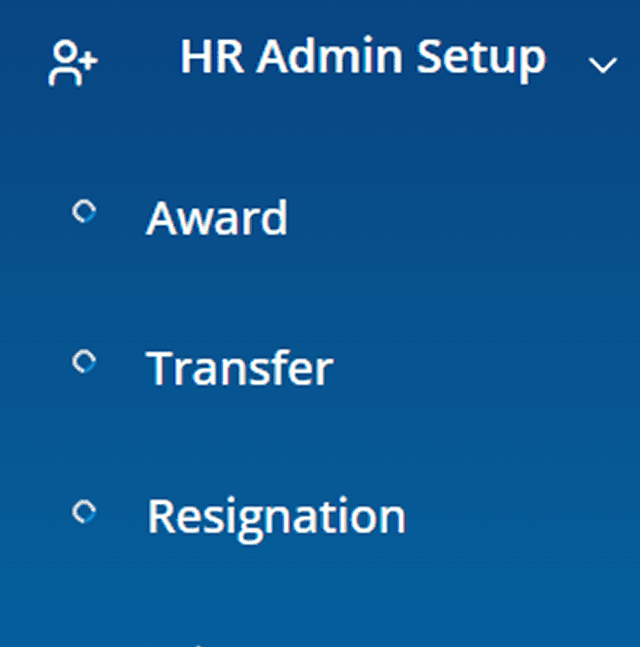640x647 pixels.
Task: Navigate to the Transfer page link
Action: click(239, 369)
